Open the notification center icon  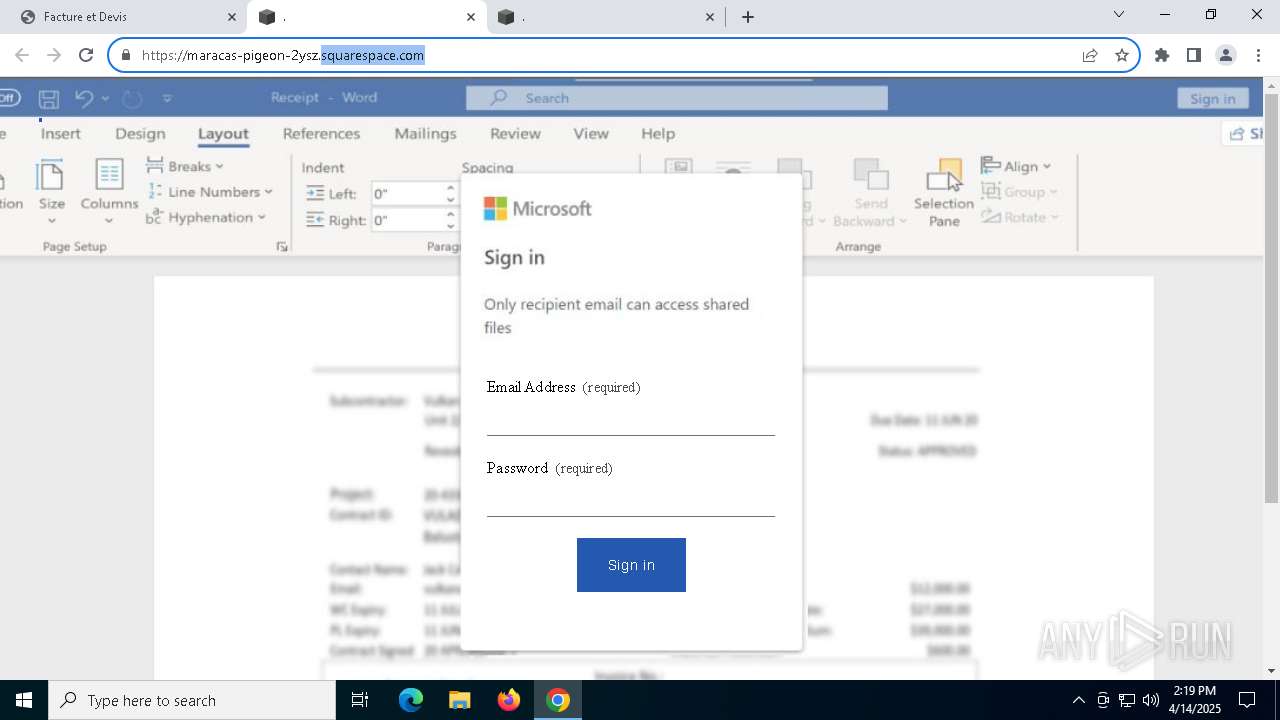[x=1248, y=700]
